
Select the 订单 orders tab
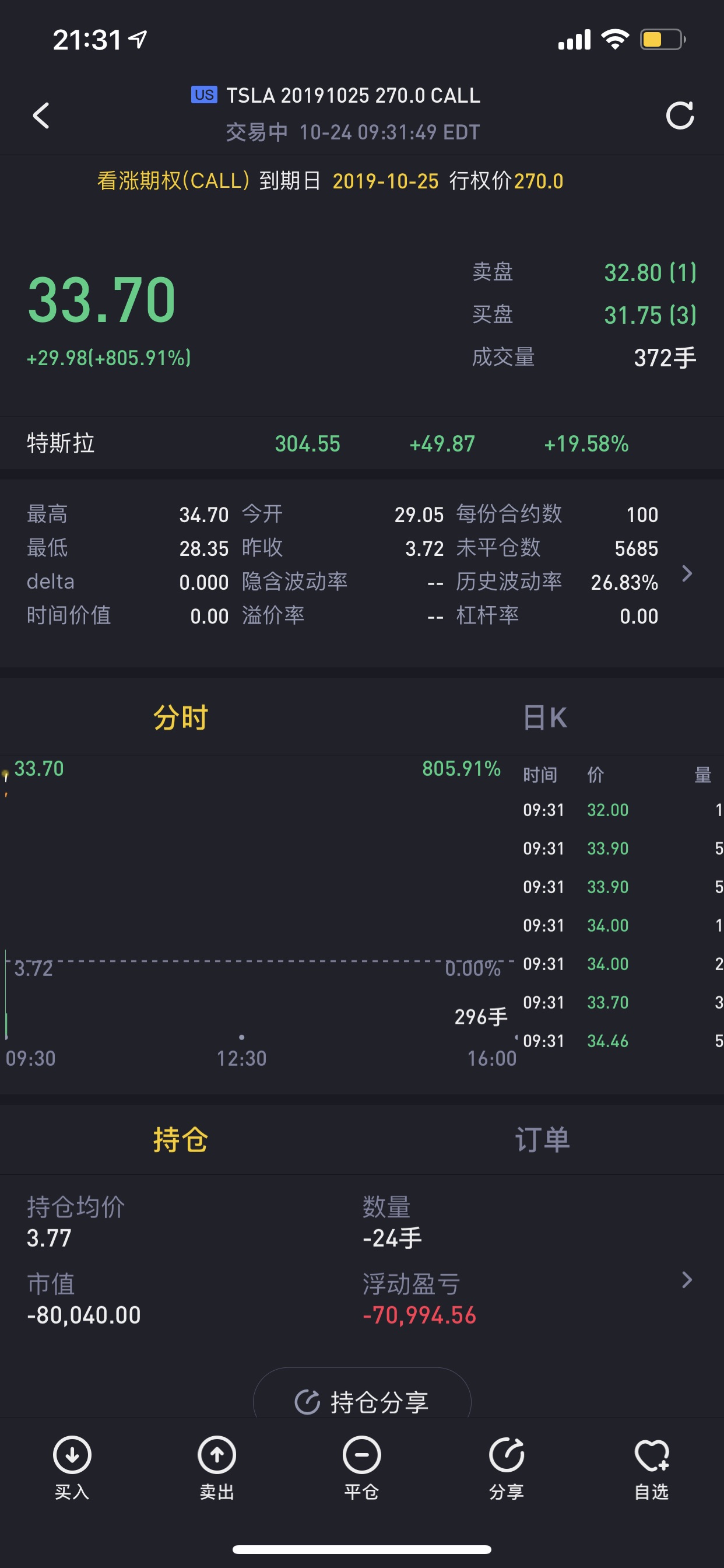[543, 1139]
